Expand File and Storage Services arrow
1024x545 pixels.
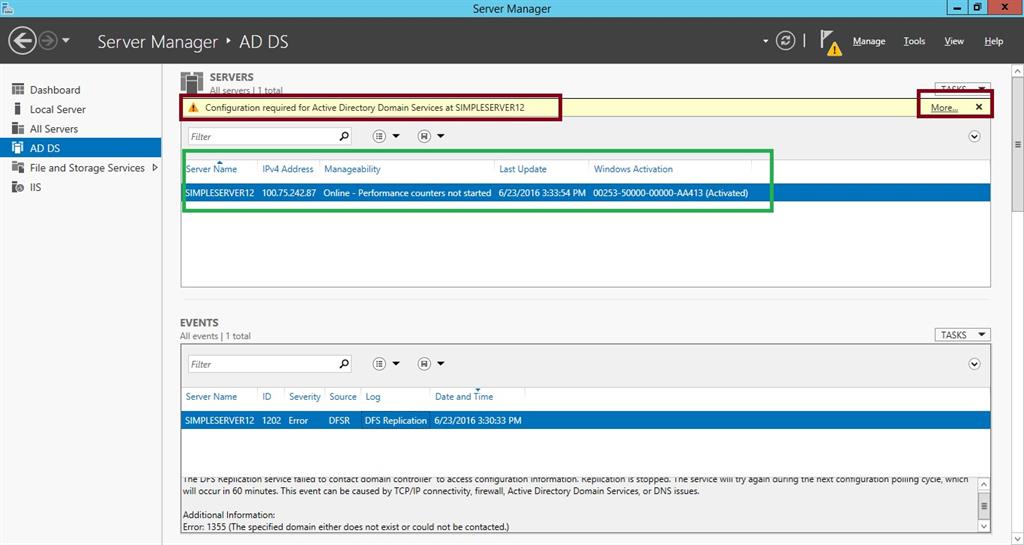pyautogui.click(x=155, y=168)
